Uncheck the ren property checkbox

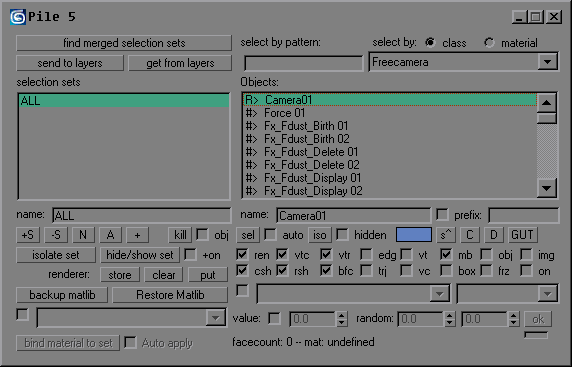coord(242,254)
